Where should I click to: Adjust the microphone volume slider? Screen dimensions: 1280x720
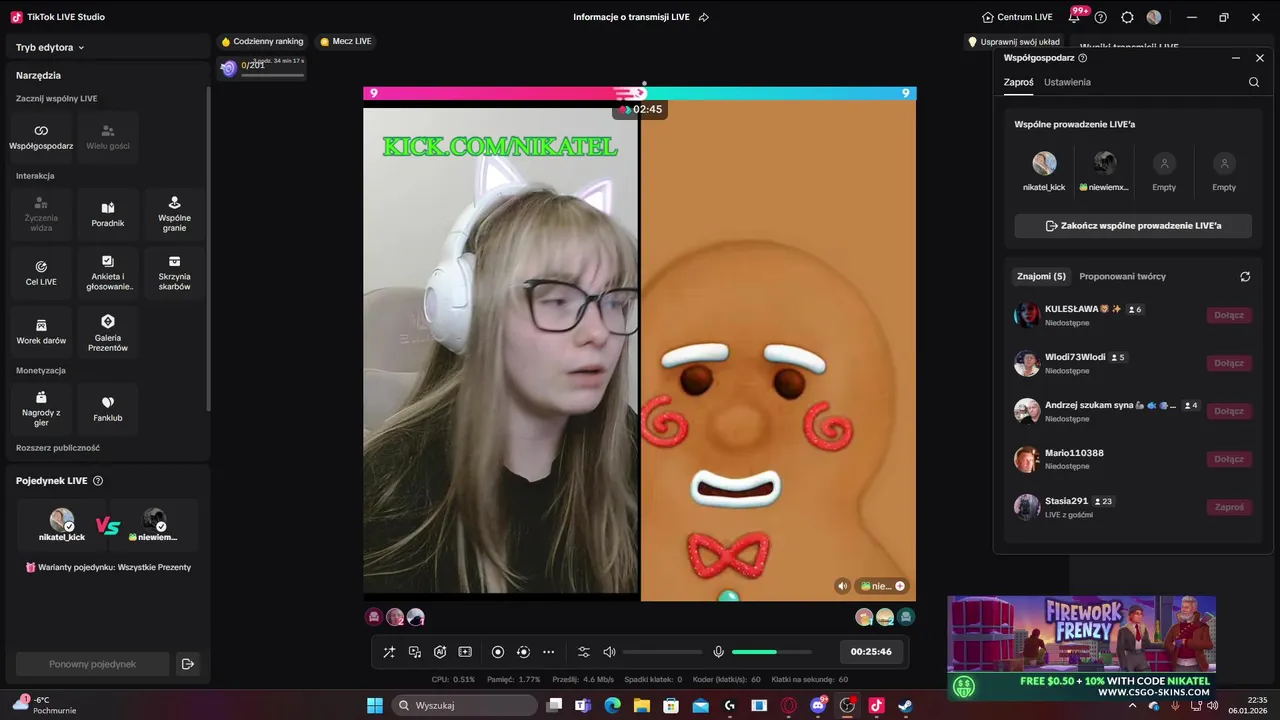(772, 652)
